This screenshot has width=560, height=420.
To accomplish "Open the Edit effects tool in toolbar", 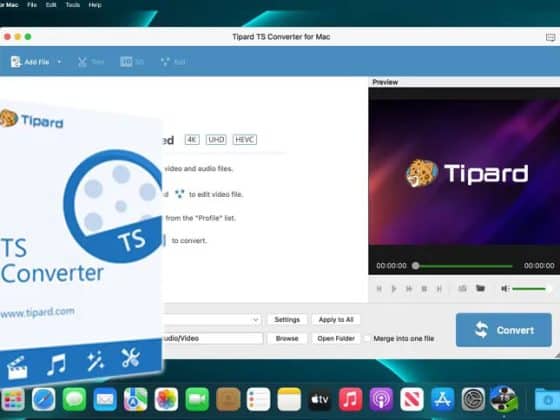I will pos(173,62).
